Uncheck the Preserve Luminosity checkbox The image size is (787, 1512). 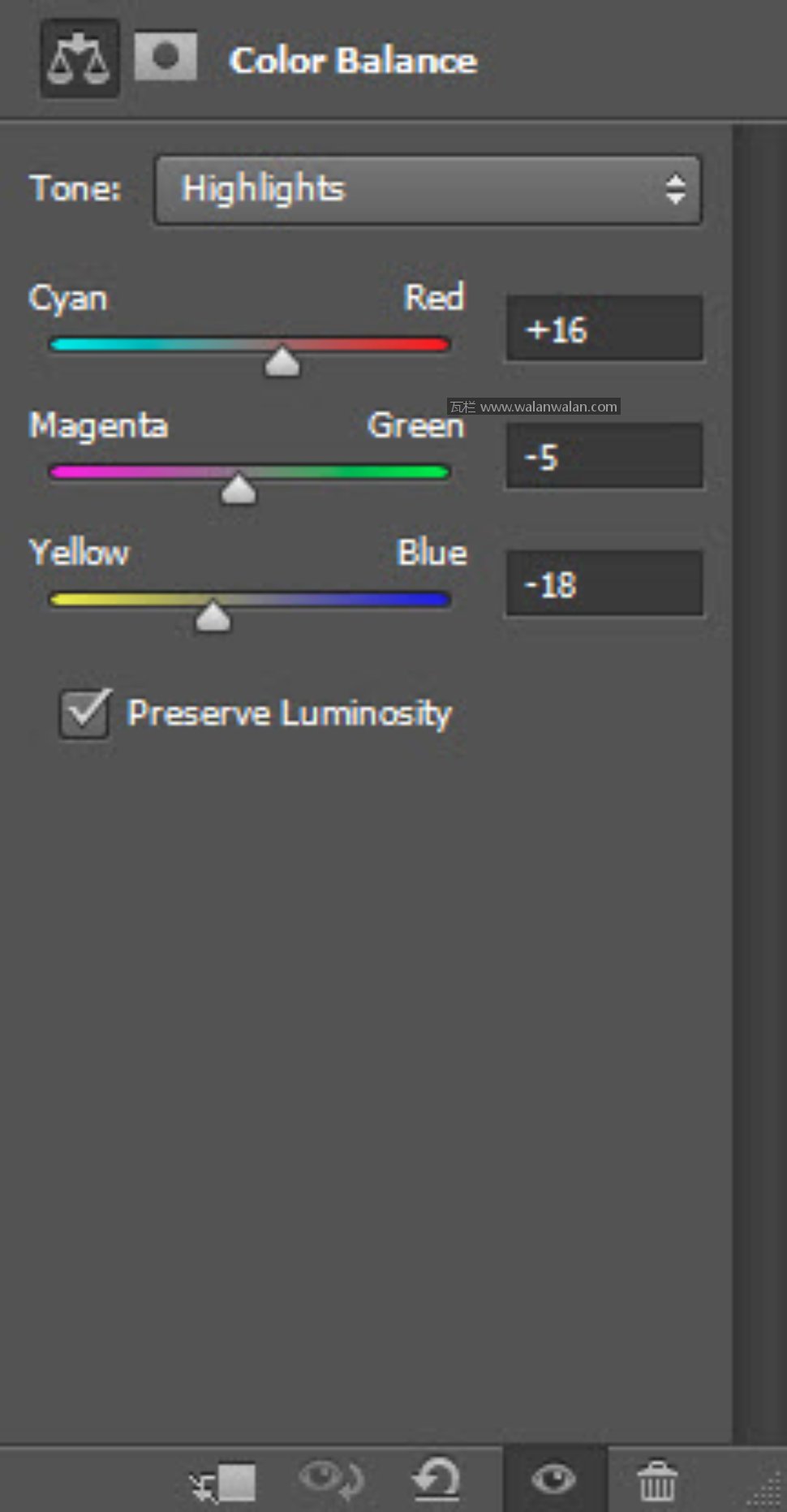pos(84,713)
